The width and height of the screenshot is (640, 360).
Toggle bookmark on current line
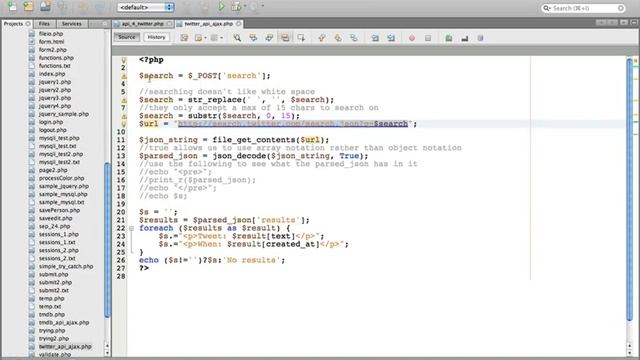tap(354, 38)
